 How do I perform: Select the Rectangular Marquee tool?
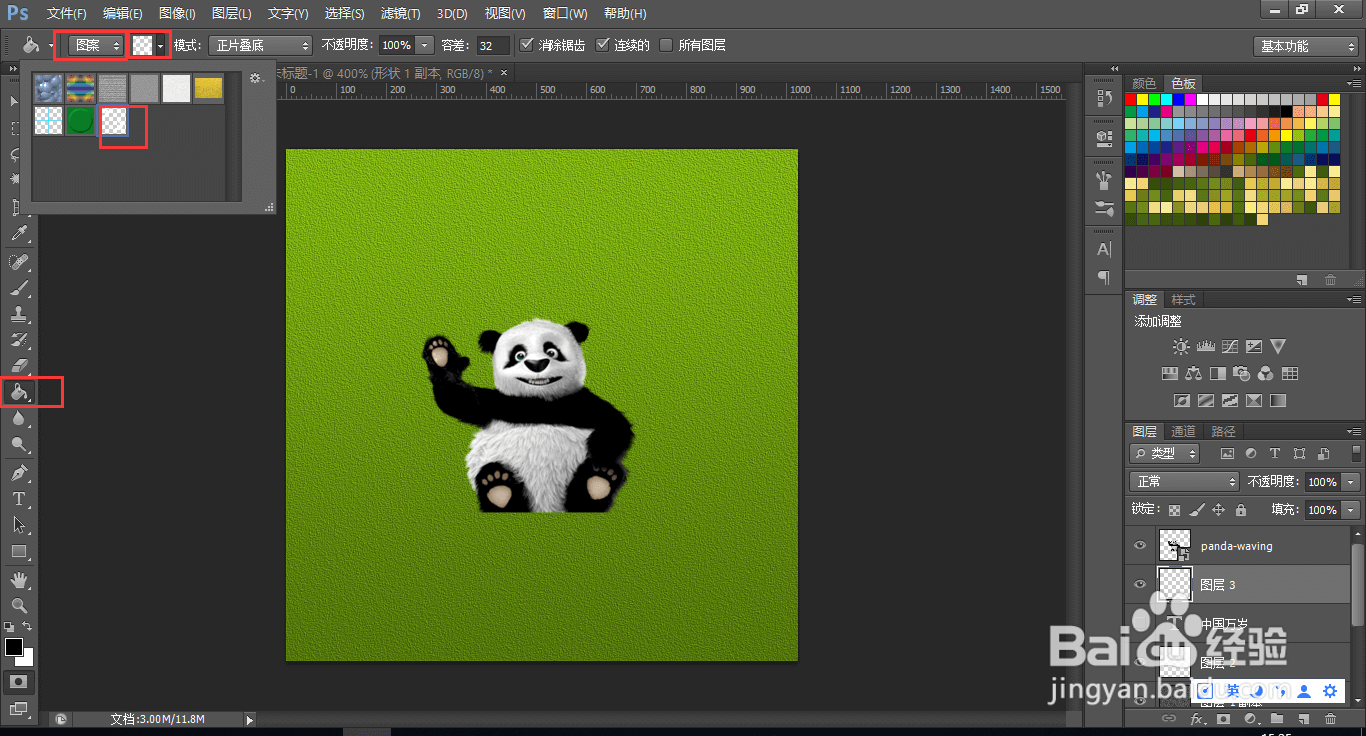point(14,128)
